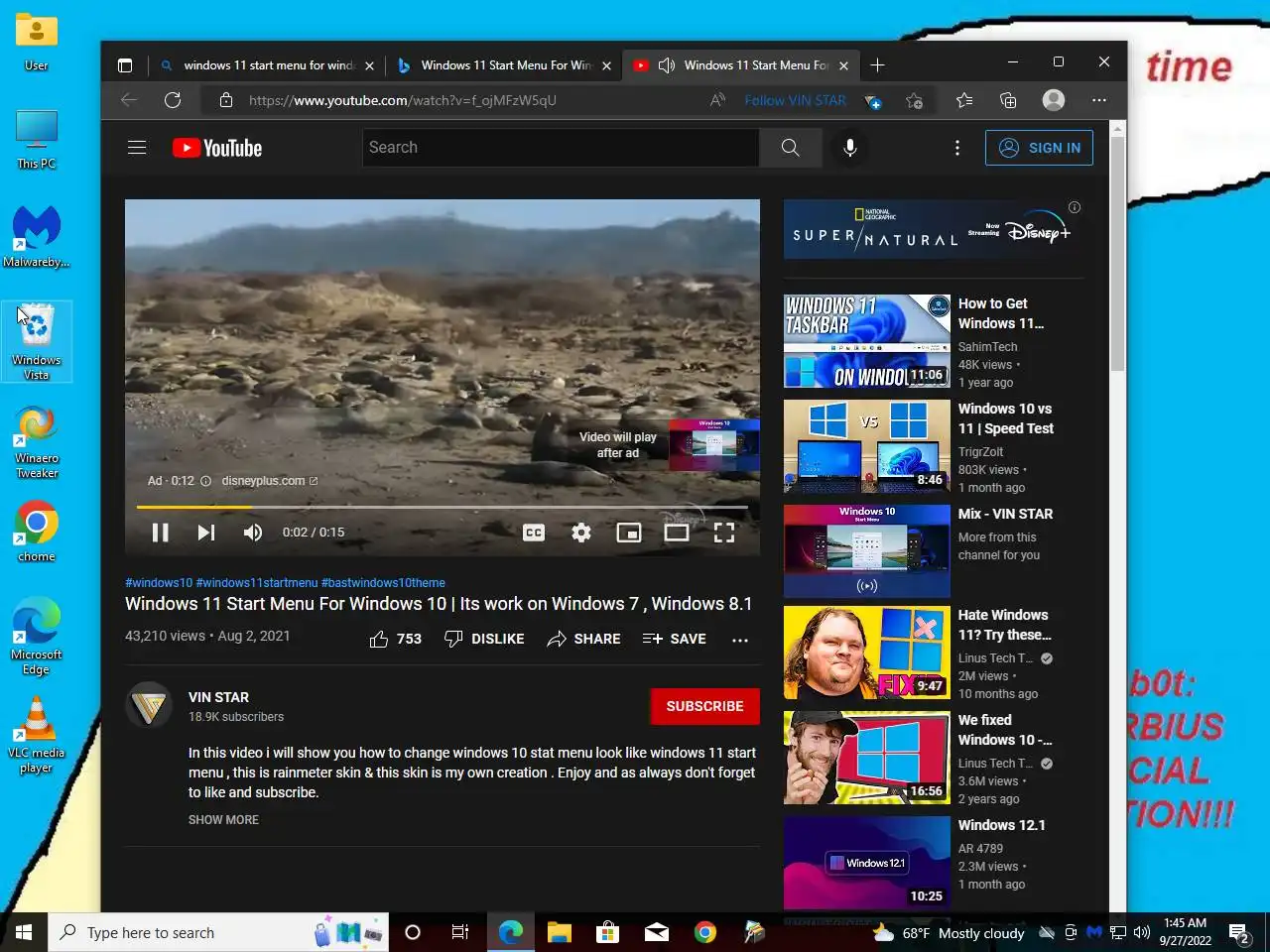Open Microsoft Store from taskbar
Image resolution: width=1270 pixels, height=952 pixels.
[608, 932]
